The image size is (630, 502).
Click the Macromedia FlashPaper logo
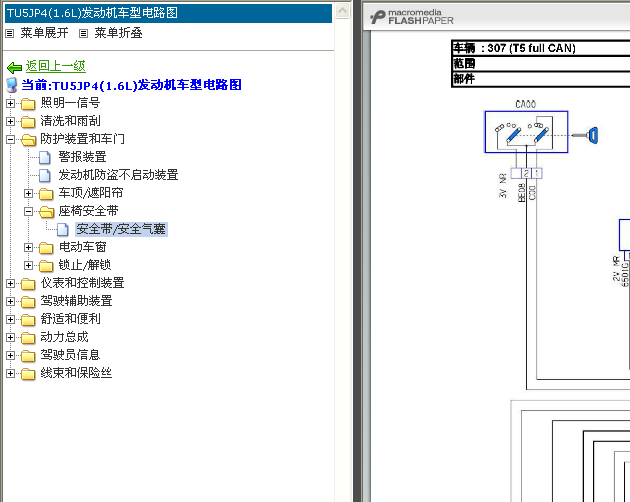[411, 17]
